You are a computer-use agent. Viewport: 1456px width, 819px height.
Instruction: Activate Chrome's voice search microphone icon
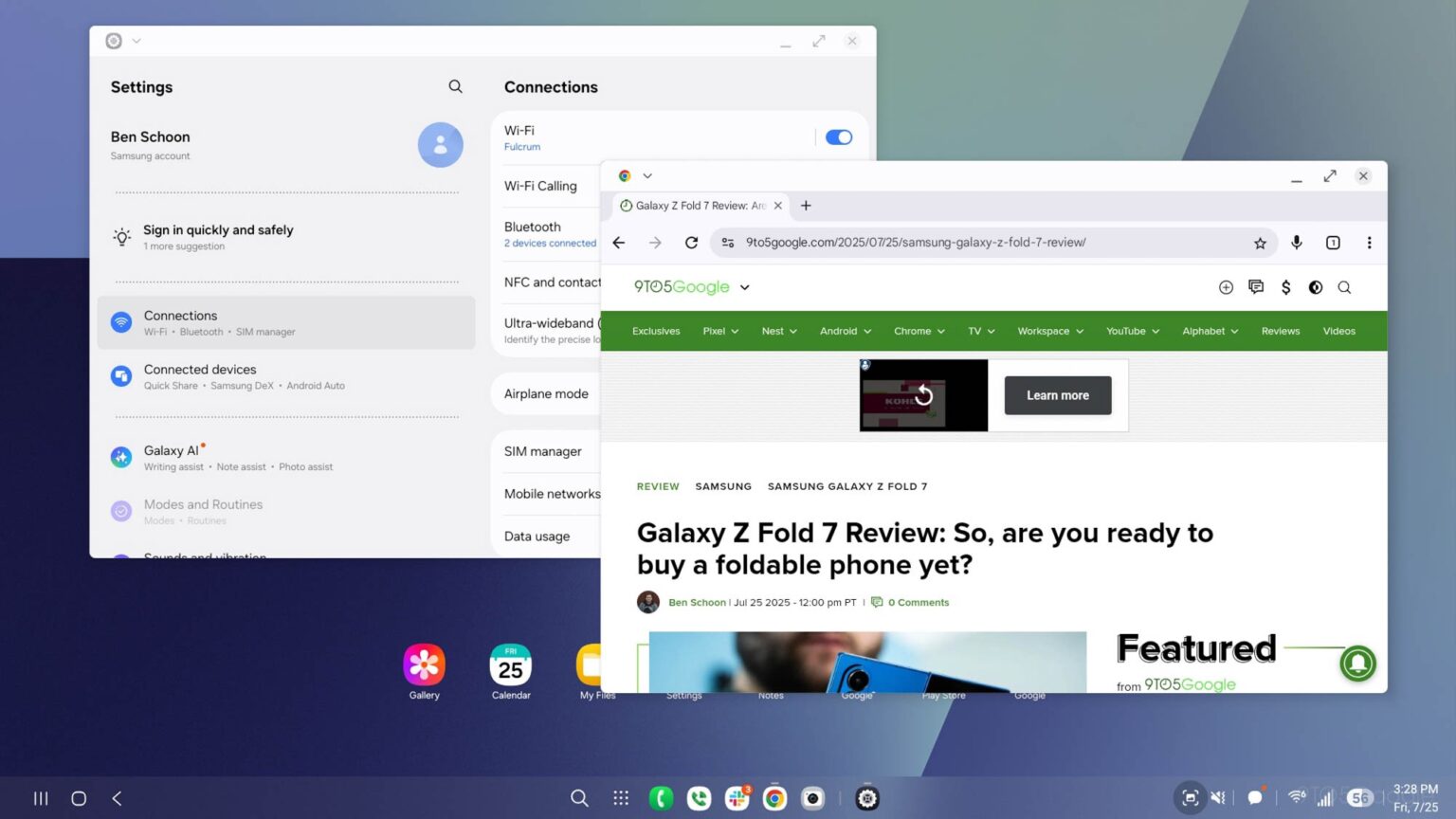pyautogui.click(x=1296, y=243)
